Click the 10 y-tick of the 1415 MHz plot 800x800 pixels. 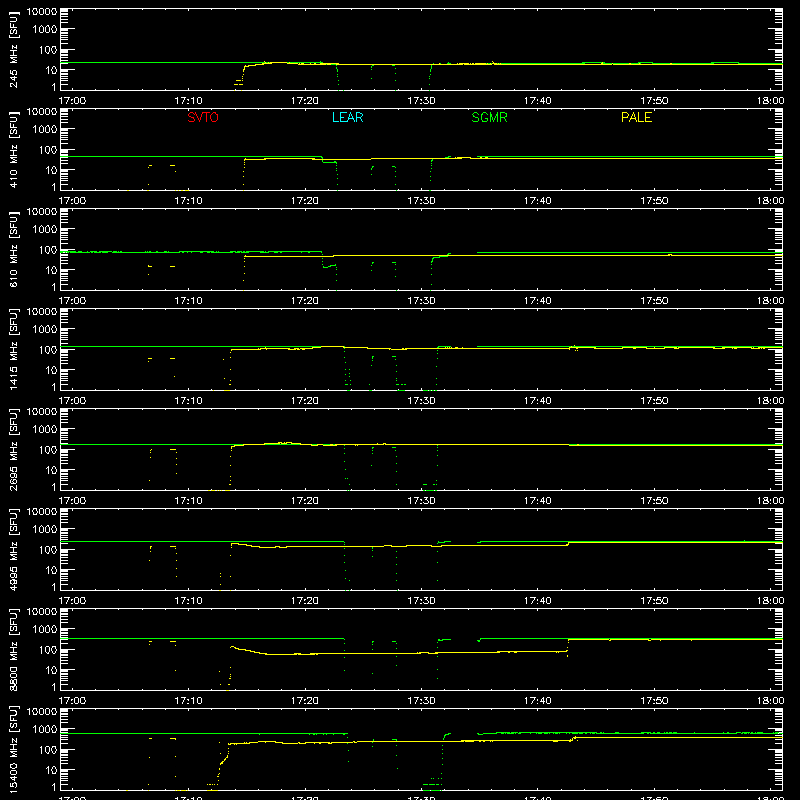52,370
